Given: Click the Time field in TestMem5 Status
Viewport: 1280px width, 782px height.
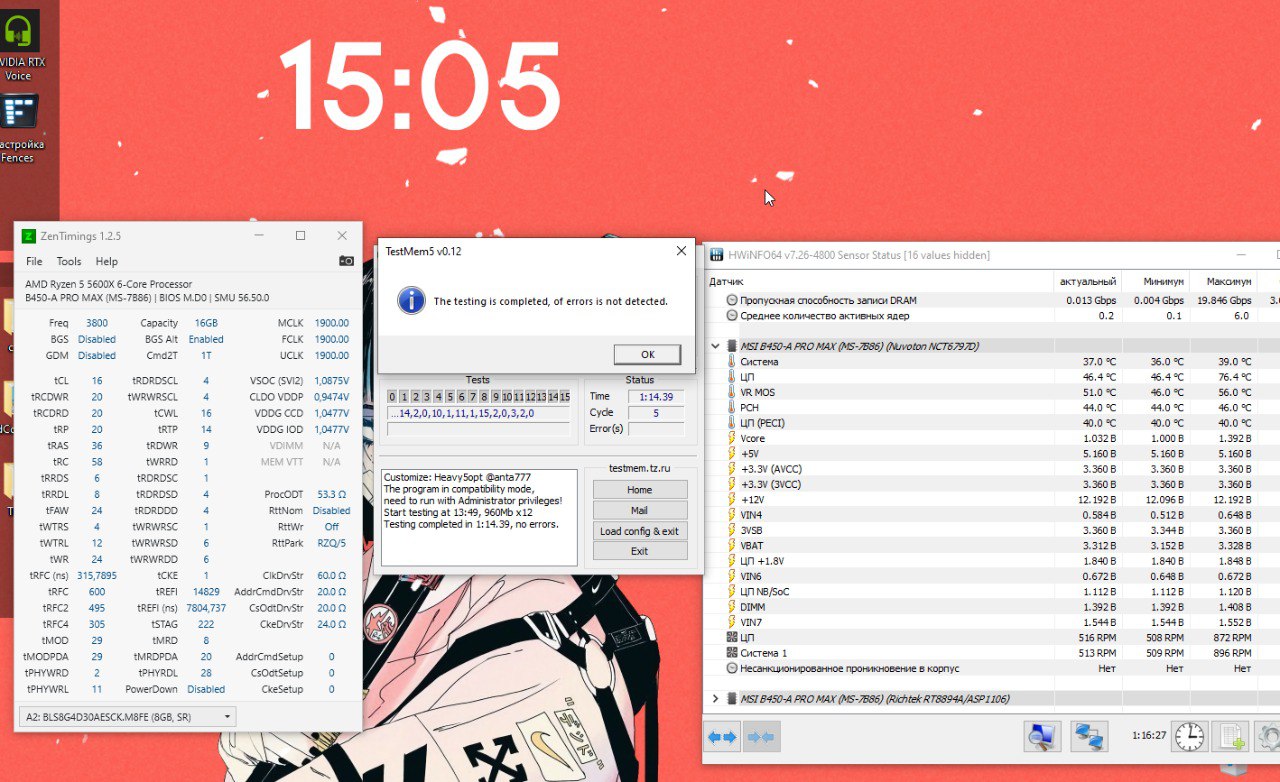Looking at the screenshot, I should [x=656, y=397].
